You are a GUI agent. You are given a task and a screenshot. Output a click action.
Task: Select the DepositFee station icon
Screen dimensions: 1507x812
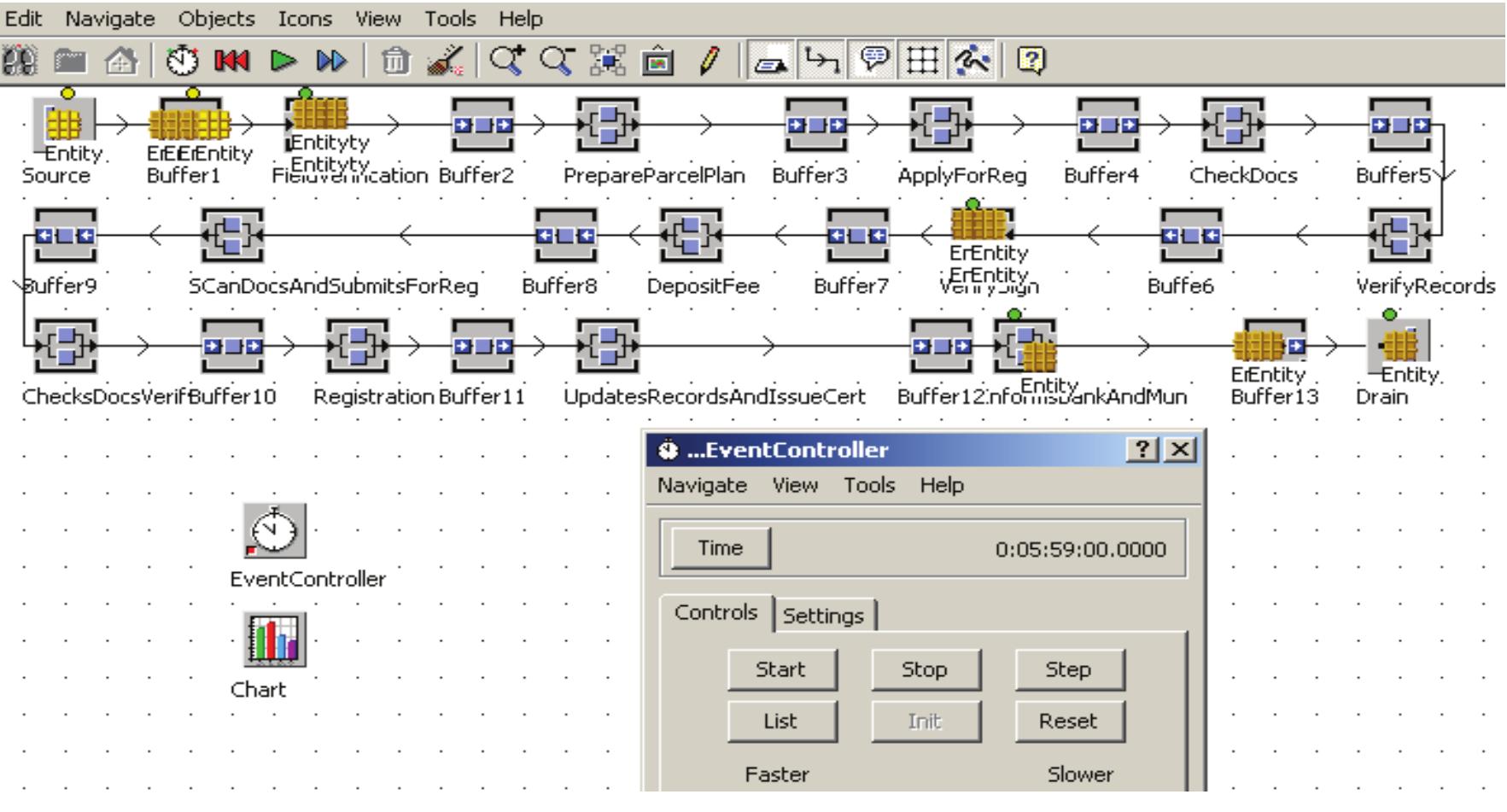click(x=691, y=235)
